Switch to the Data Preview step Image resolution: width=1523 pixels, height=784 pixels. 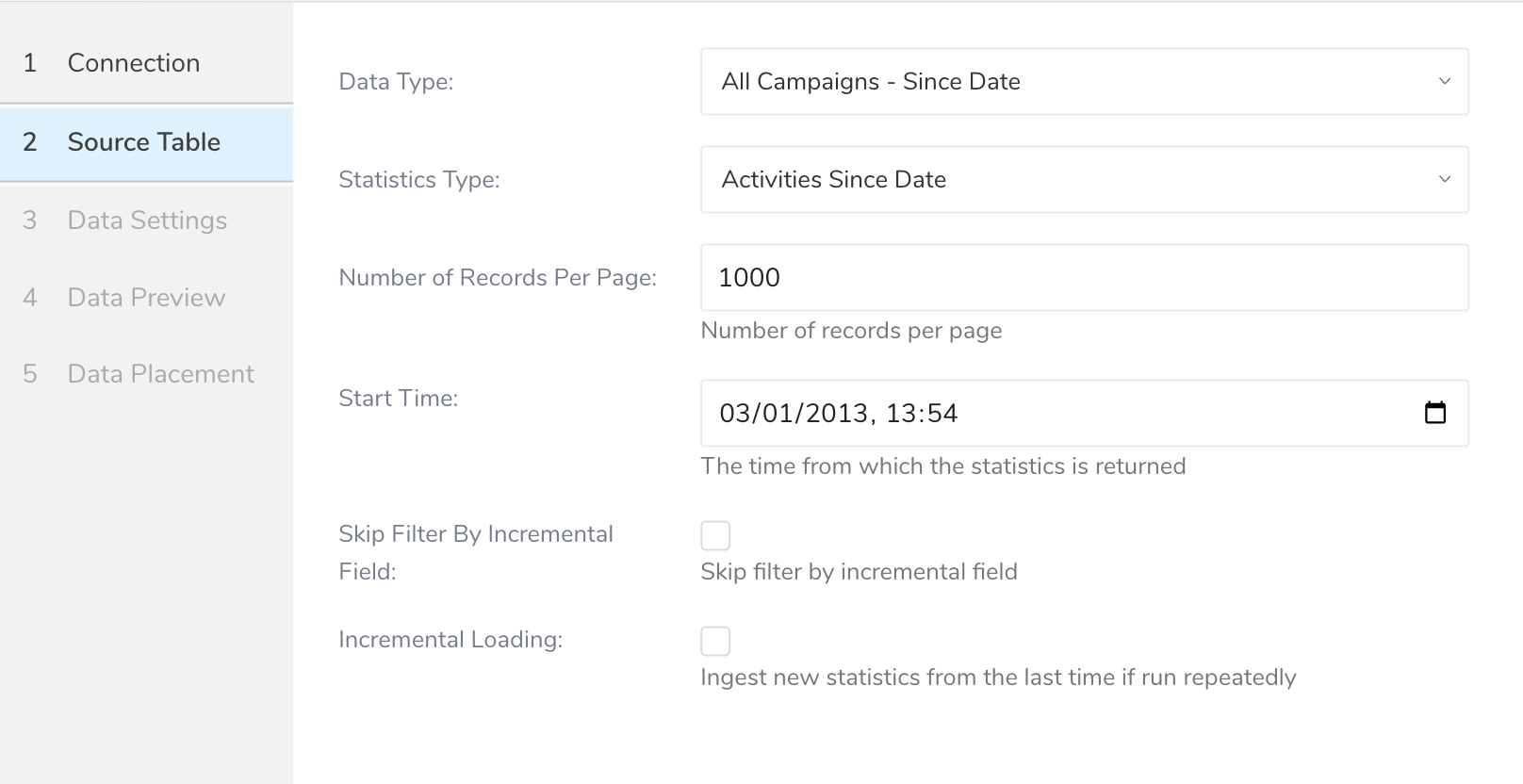tap(146, 298)
